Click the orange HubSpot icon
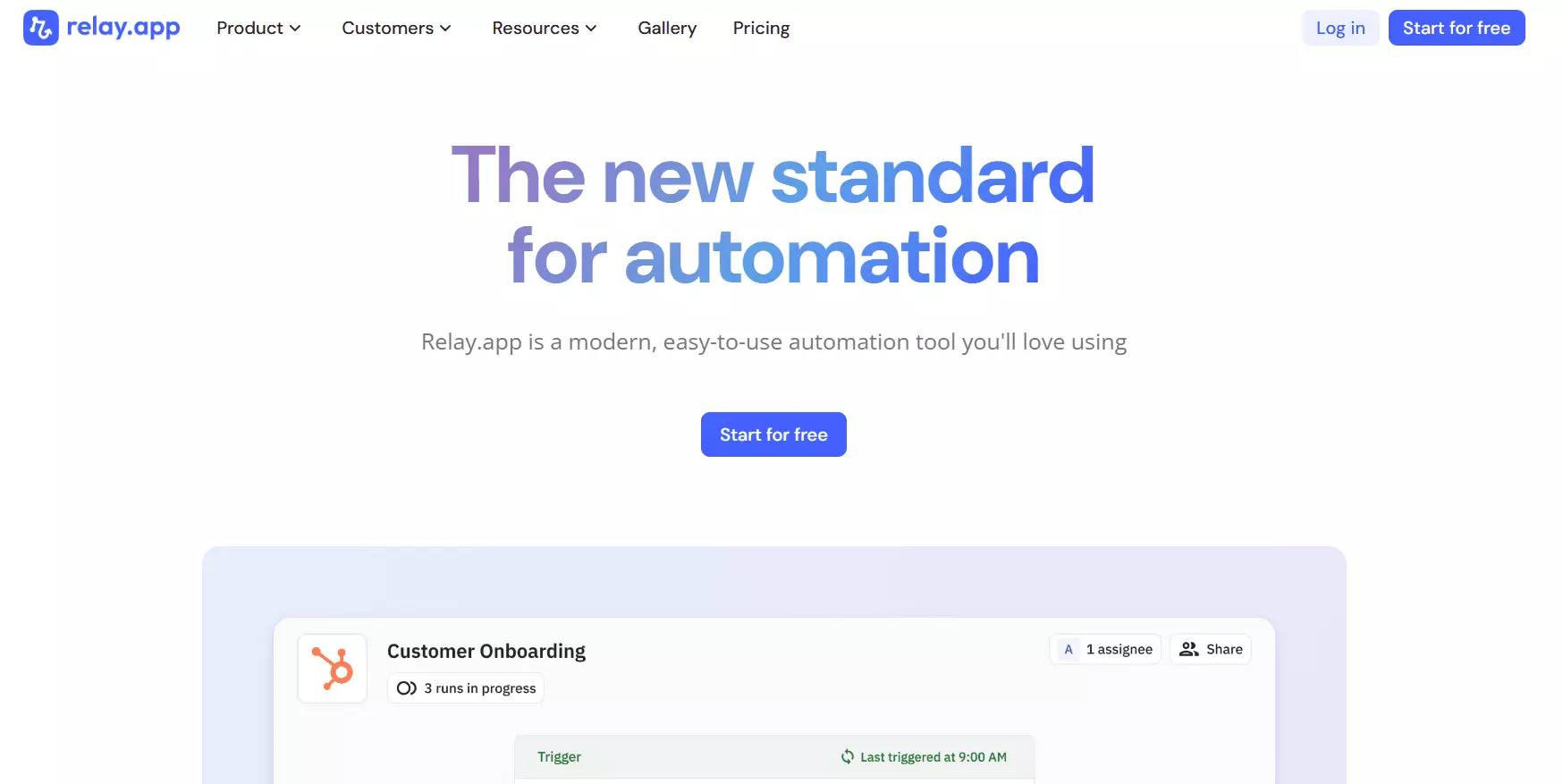Viewport: 1563px width, 784px height. (333, 669)
